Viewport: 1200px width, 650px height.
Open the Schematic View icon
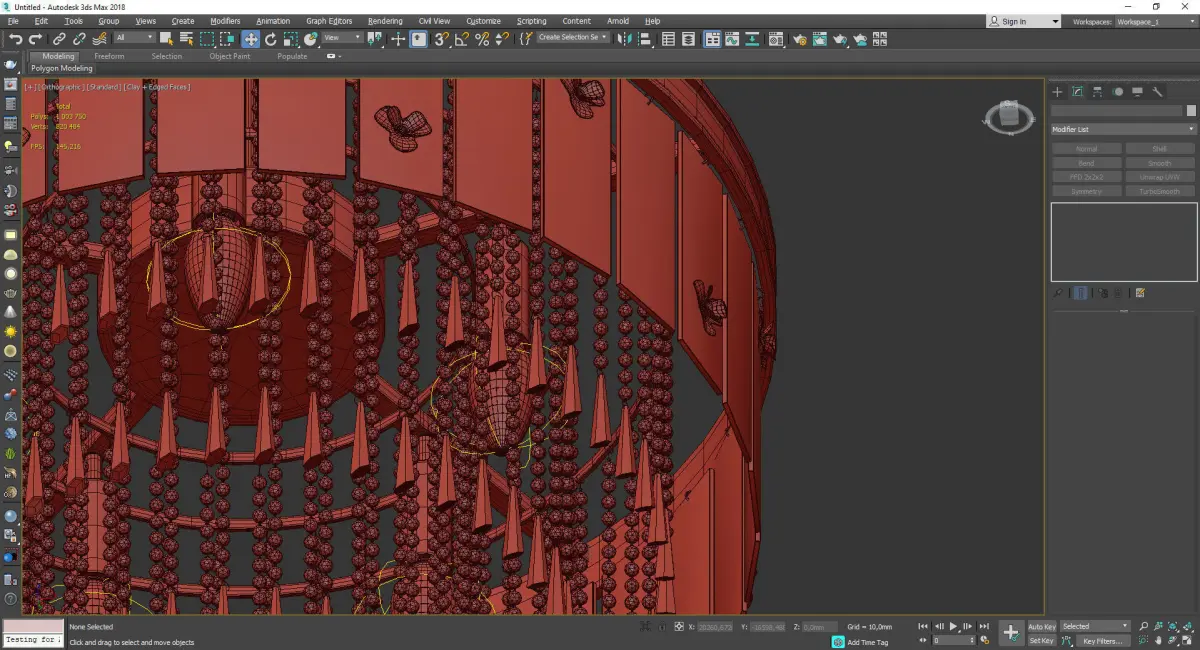coord(752,39)
